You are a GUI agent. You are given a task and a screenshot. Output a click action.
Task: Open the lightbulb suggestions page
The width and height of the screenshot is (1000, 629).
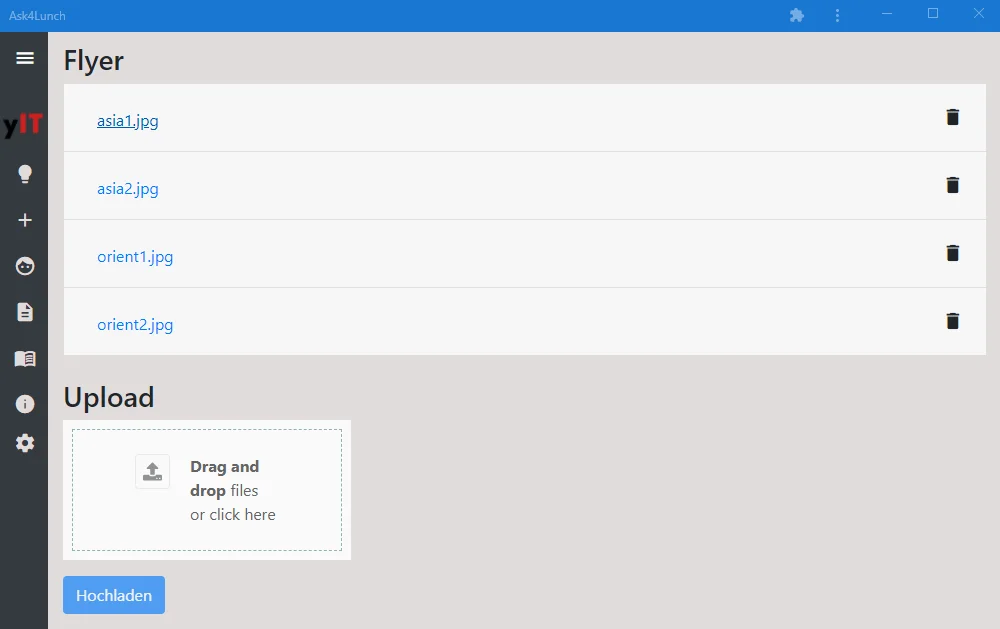click(25, 174)
